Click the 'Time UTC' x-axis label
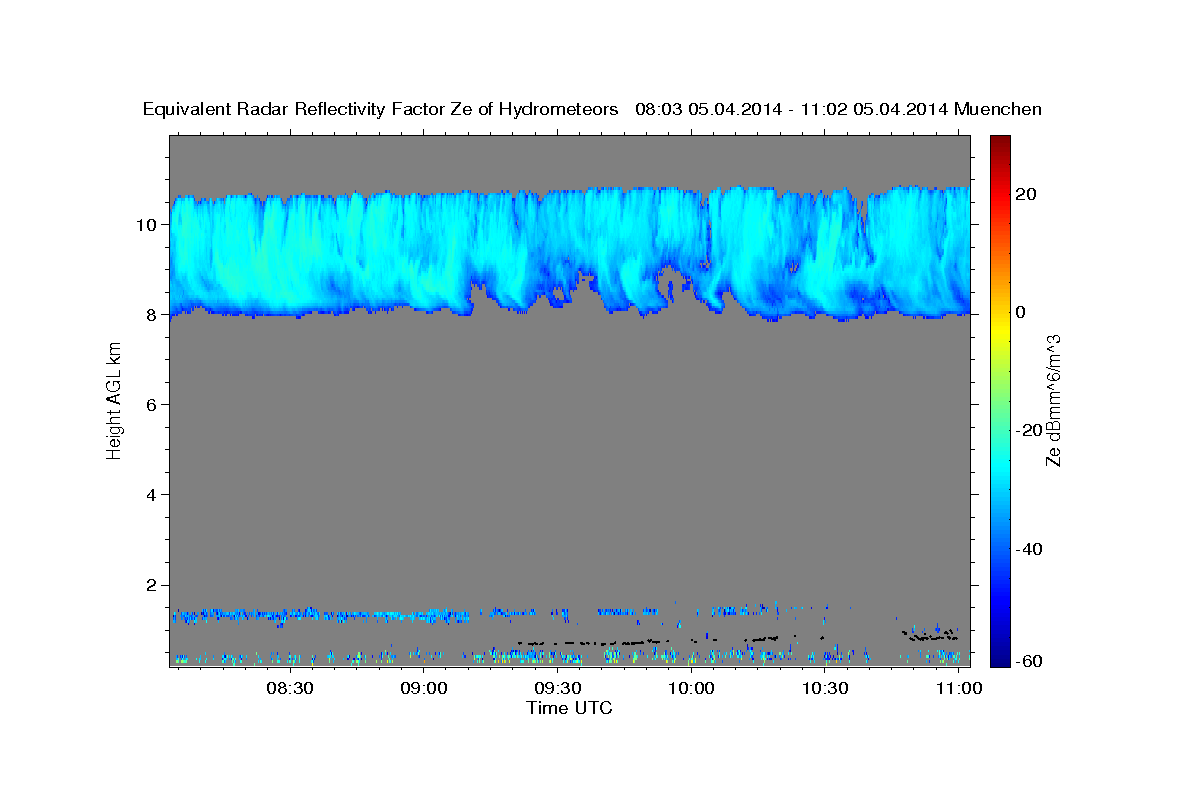This screenshot has width=1200, height=800. pos(569,708)
